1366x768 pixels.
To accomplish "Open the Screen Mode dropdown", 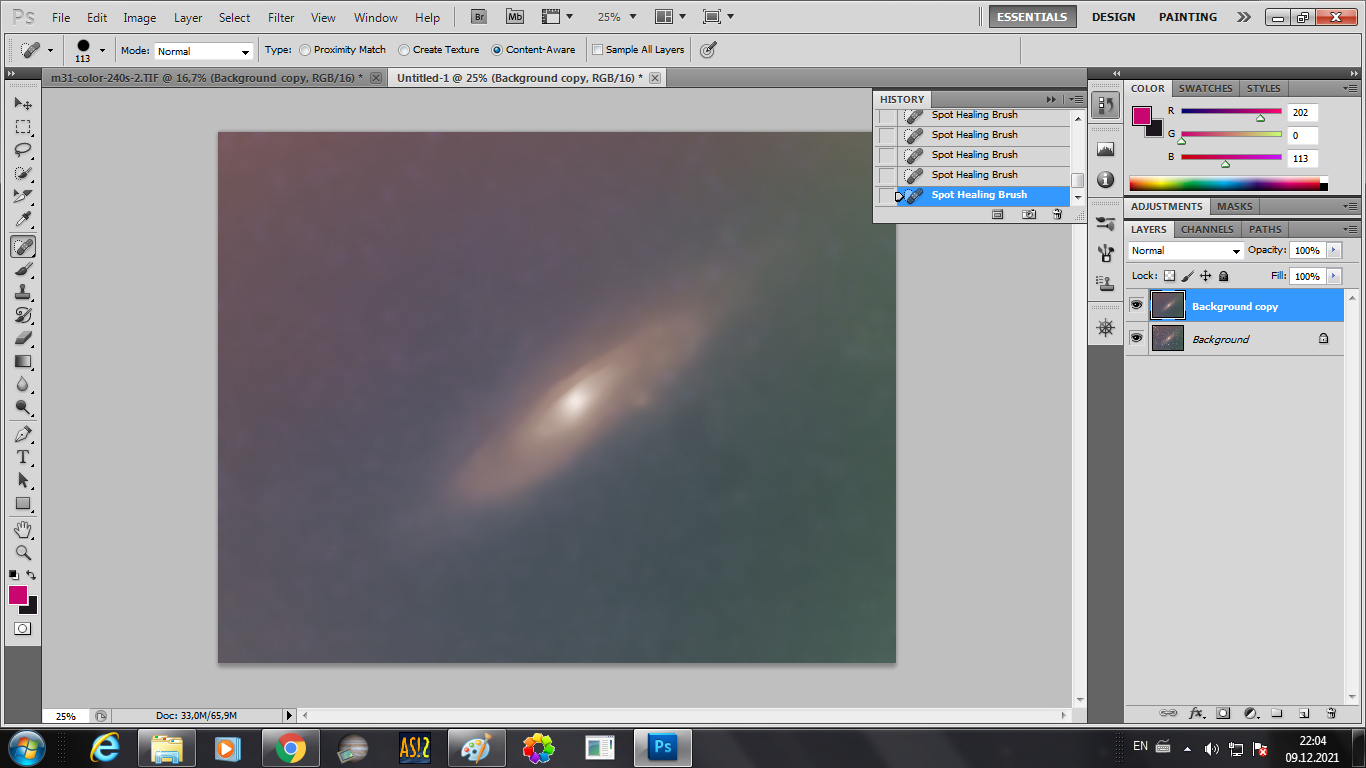I will click(x=718, y=17).
